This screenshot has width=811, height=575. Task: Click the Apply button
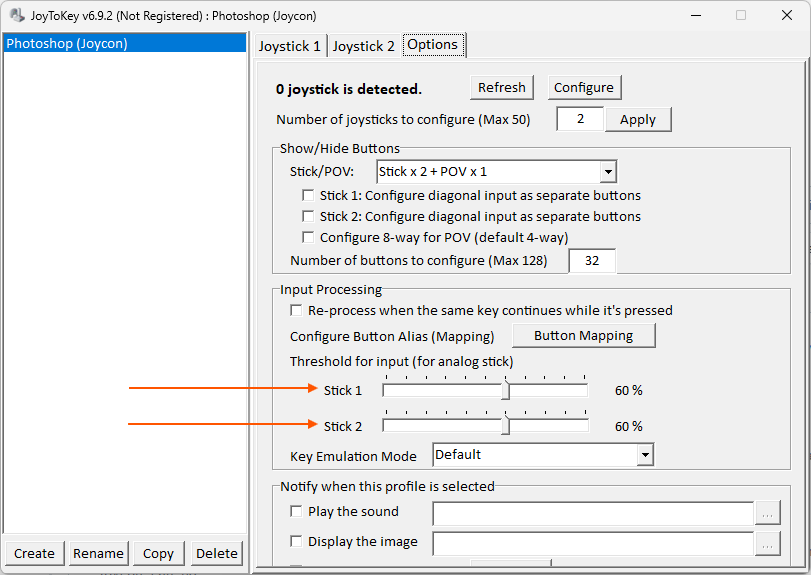tap(638, 119)
